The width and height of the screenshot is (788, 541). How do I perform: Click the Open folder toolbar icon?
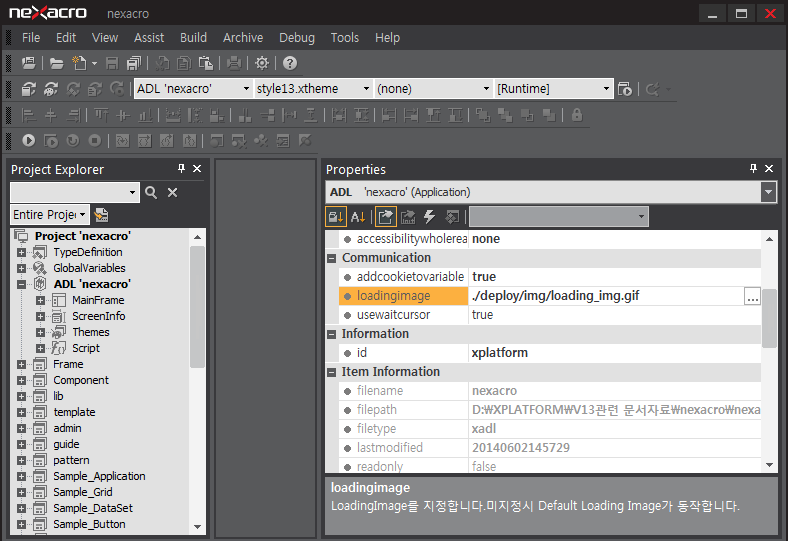pos(56,63)
